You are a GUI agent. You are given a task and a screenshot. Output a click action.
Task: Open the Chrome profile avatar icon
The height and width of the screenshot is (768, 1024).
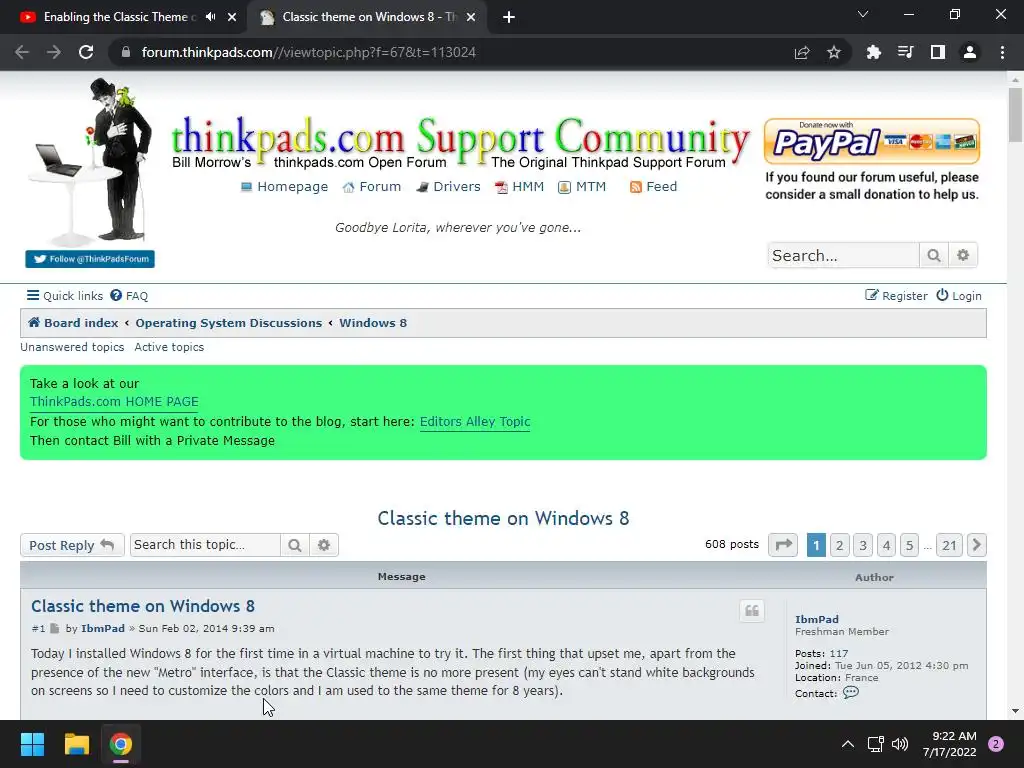pyautogui.click(x=970, y=52)
